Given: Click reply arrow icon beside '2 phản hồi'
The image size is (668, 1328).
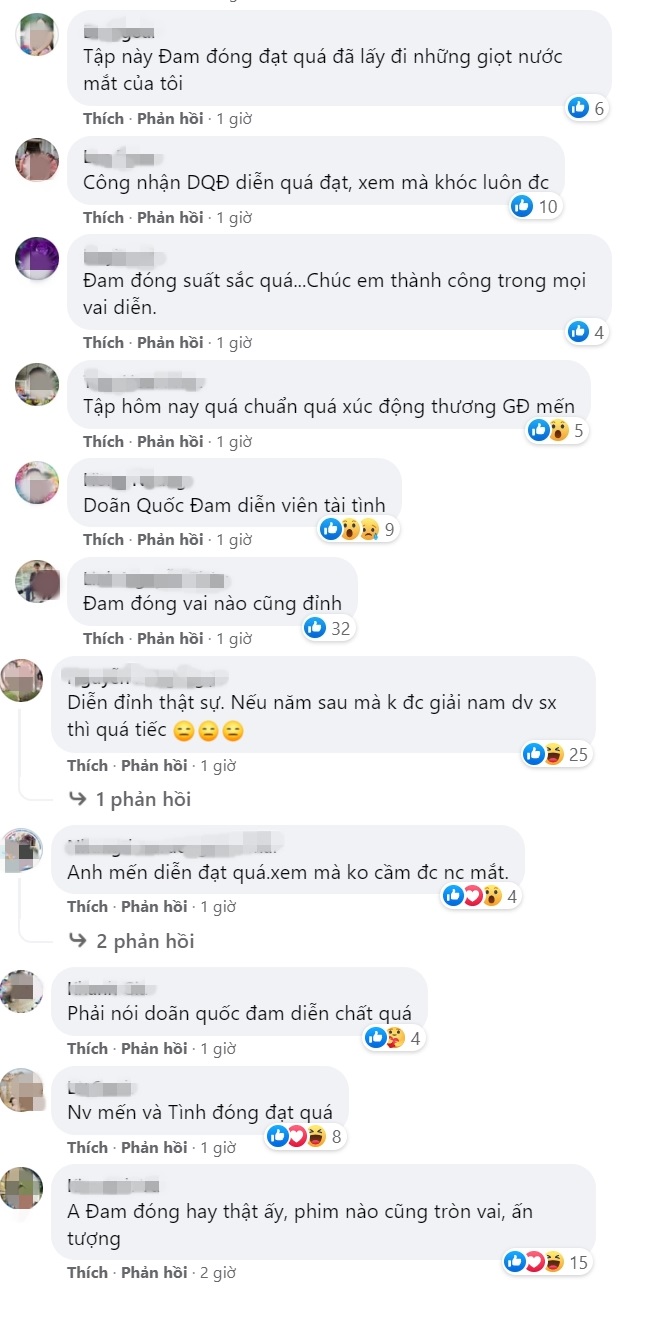Looking at the screenshot, I should point(77,941).
